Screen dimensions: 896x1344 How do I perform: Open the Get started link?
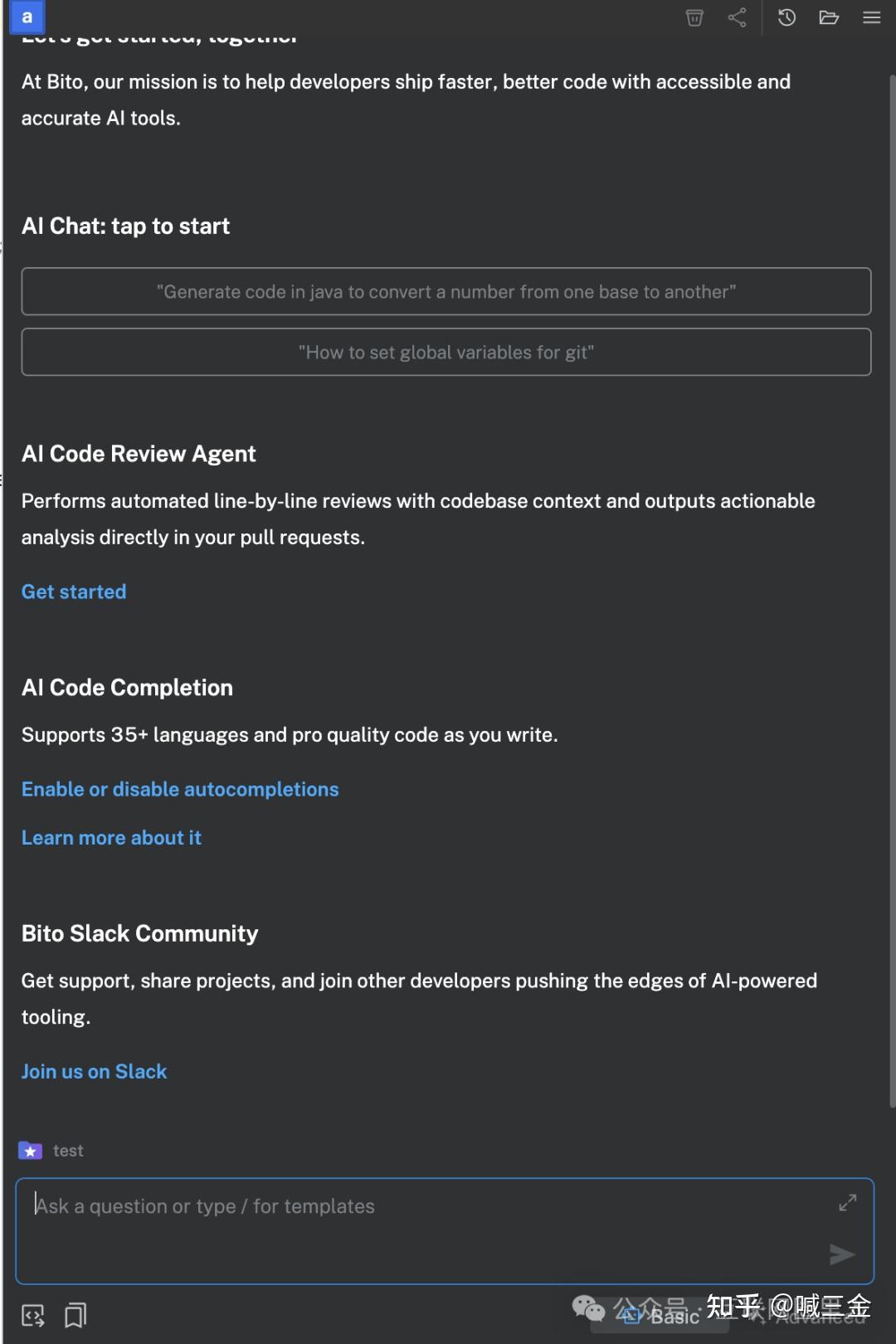(74, 592)
